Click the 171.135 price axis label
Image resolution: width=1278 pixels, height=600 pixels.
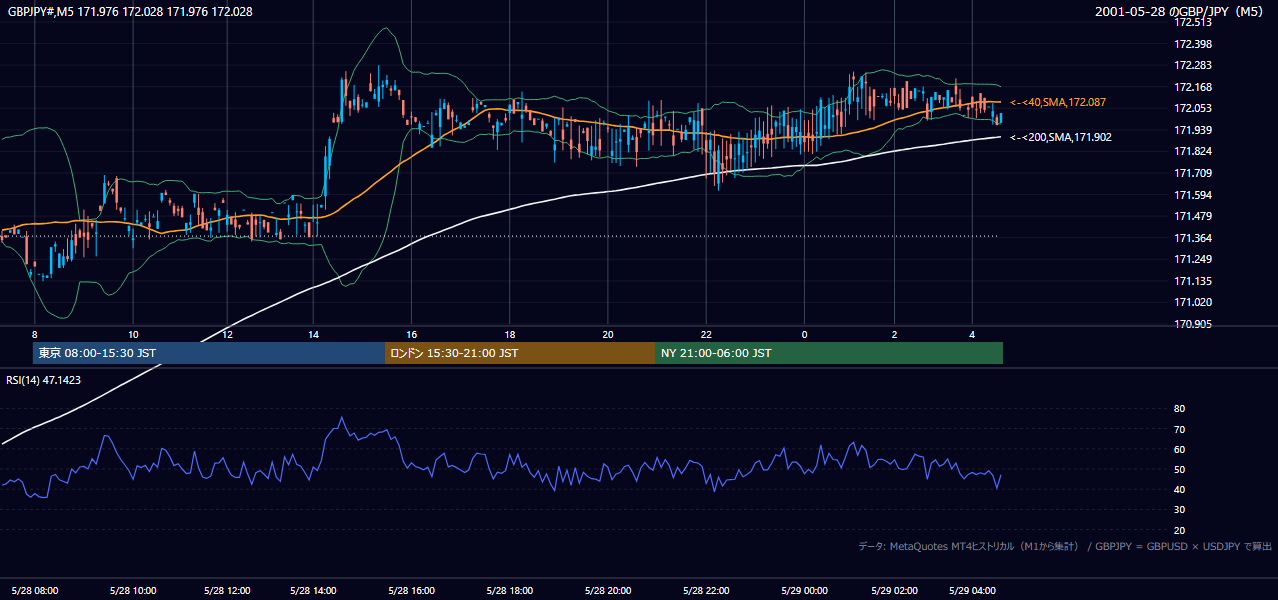tap(1192, 281)
